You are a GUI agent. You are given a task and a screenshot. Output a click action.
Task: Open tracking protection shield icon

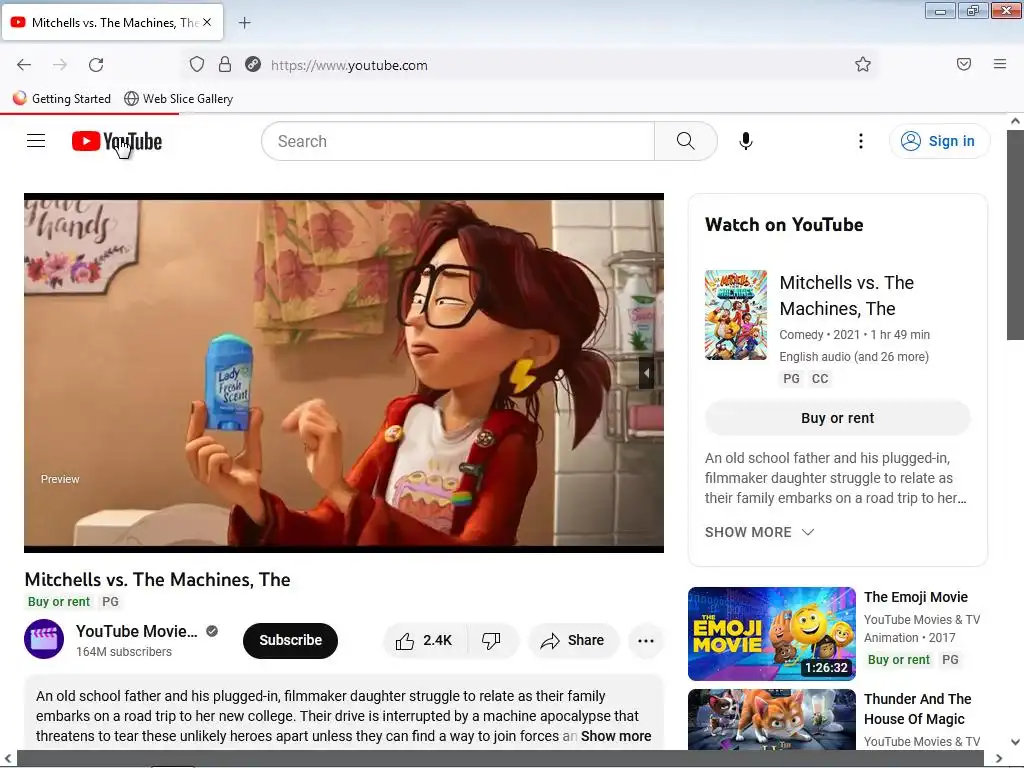(x=197, y=65)
